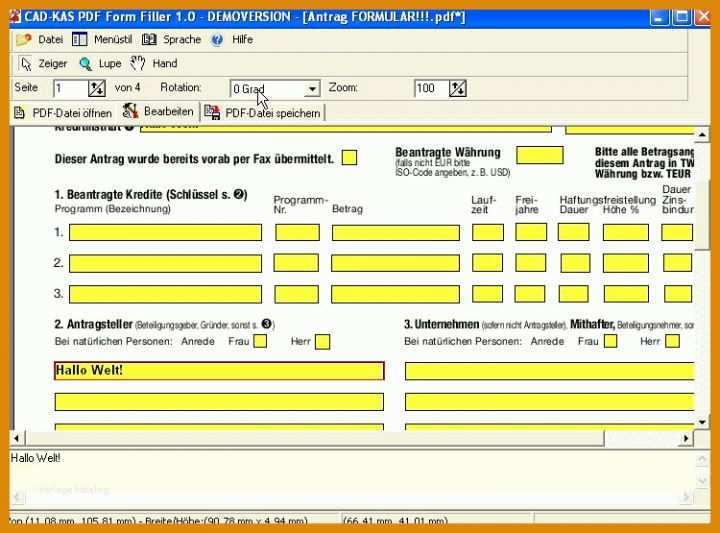Click the vertical scrollbar up arrow

[x=702, y=135]
